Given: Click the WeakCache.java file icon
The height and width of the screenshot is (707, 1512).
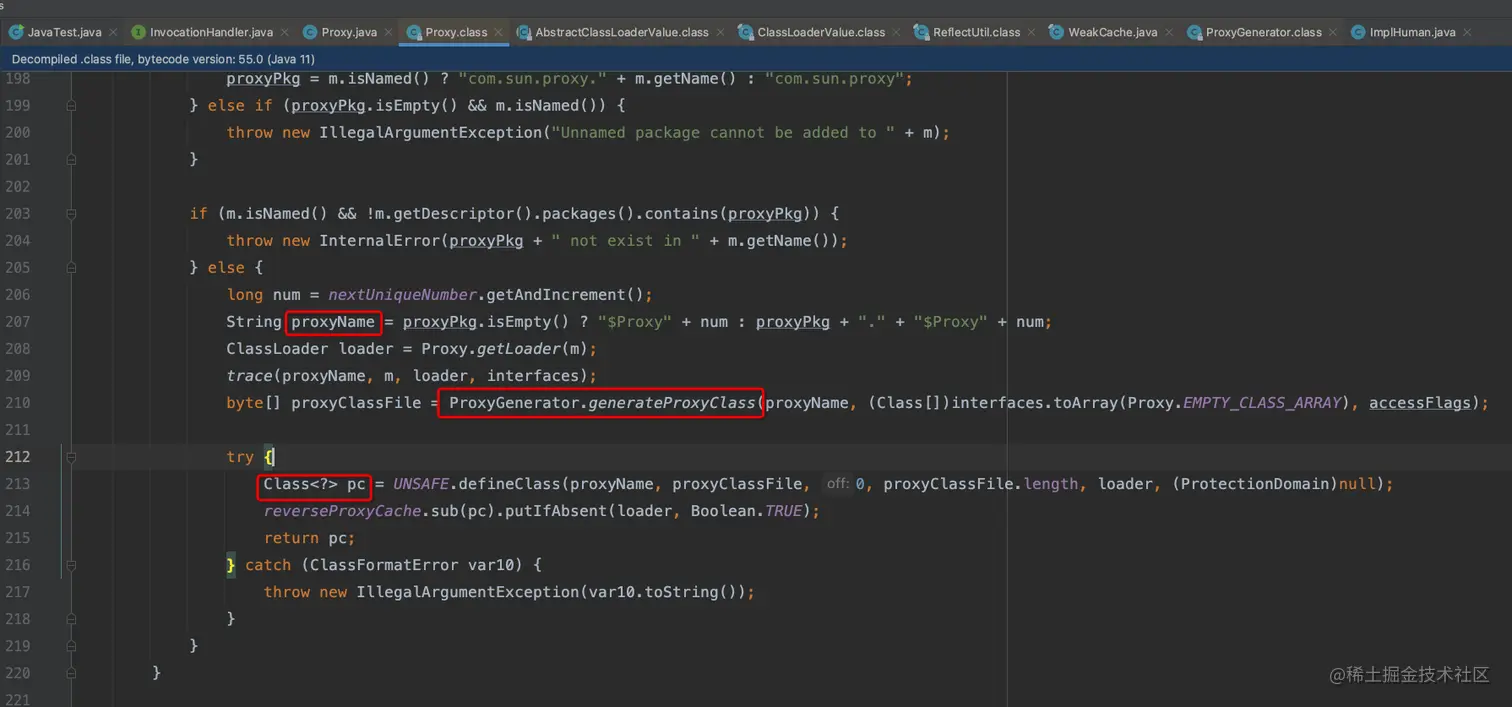Looking at the screenshot, I should pyautogui.click(x=1057, y=32).
